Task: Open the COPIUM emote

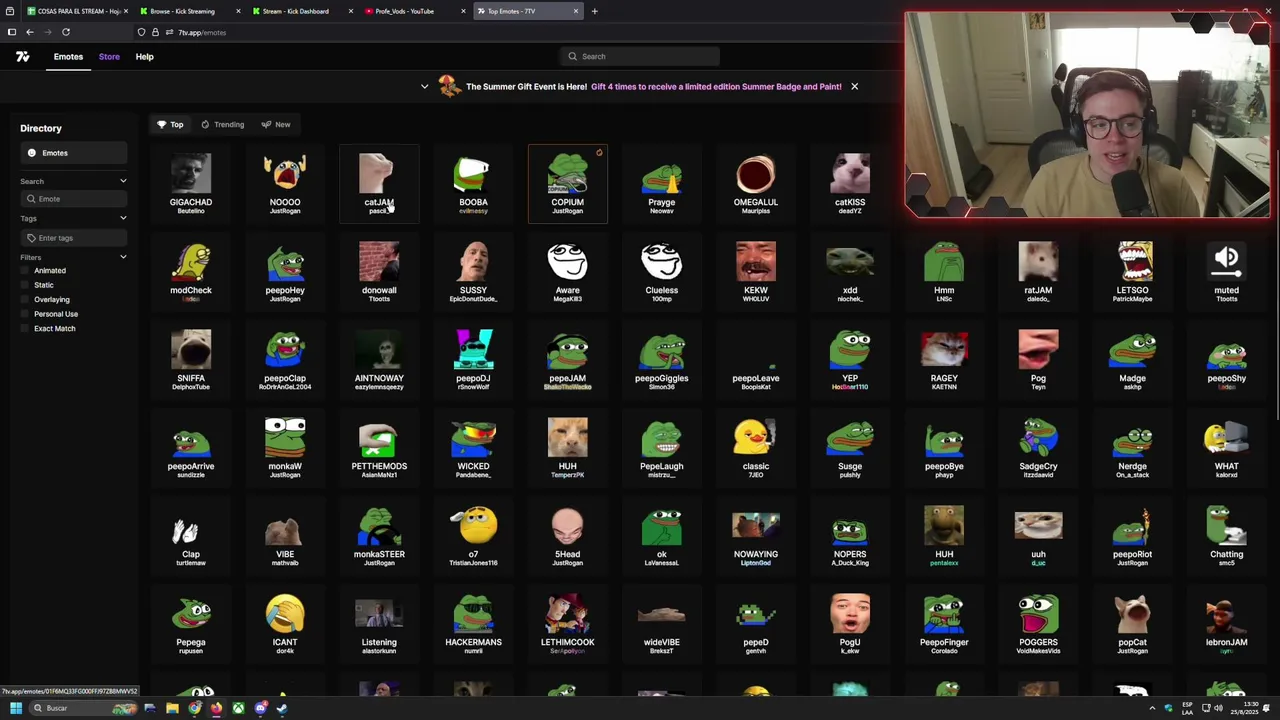Action: [567, 184]
